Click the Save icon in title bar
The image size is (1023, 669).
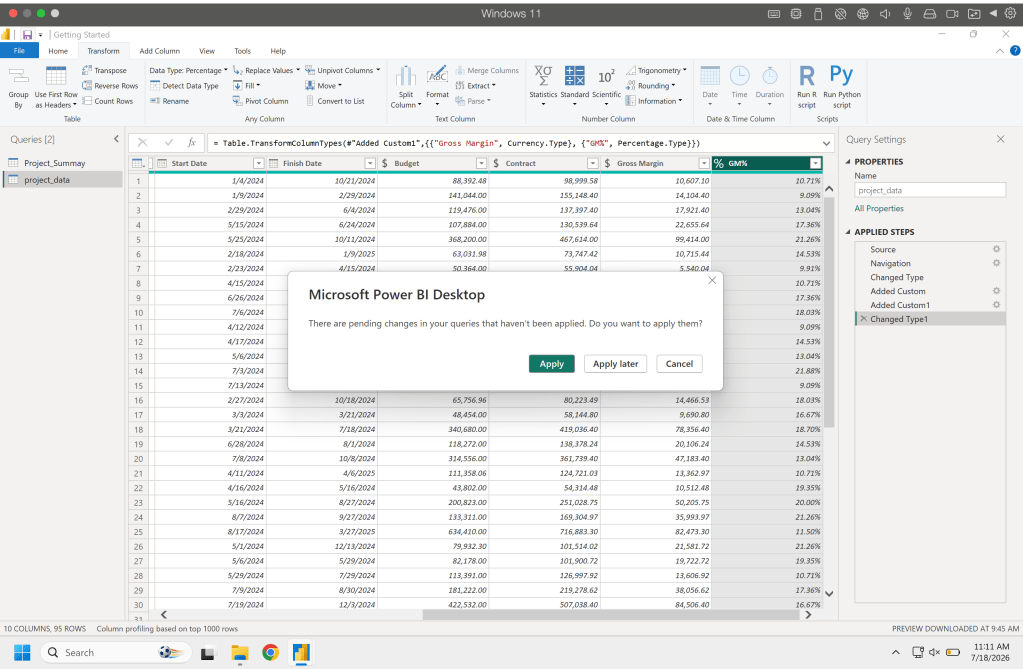click(27, 35)
